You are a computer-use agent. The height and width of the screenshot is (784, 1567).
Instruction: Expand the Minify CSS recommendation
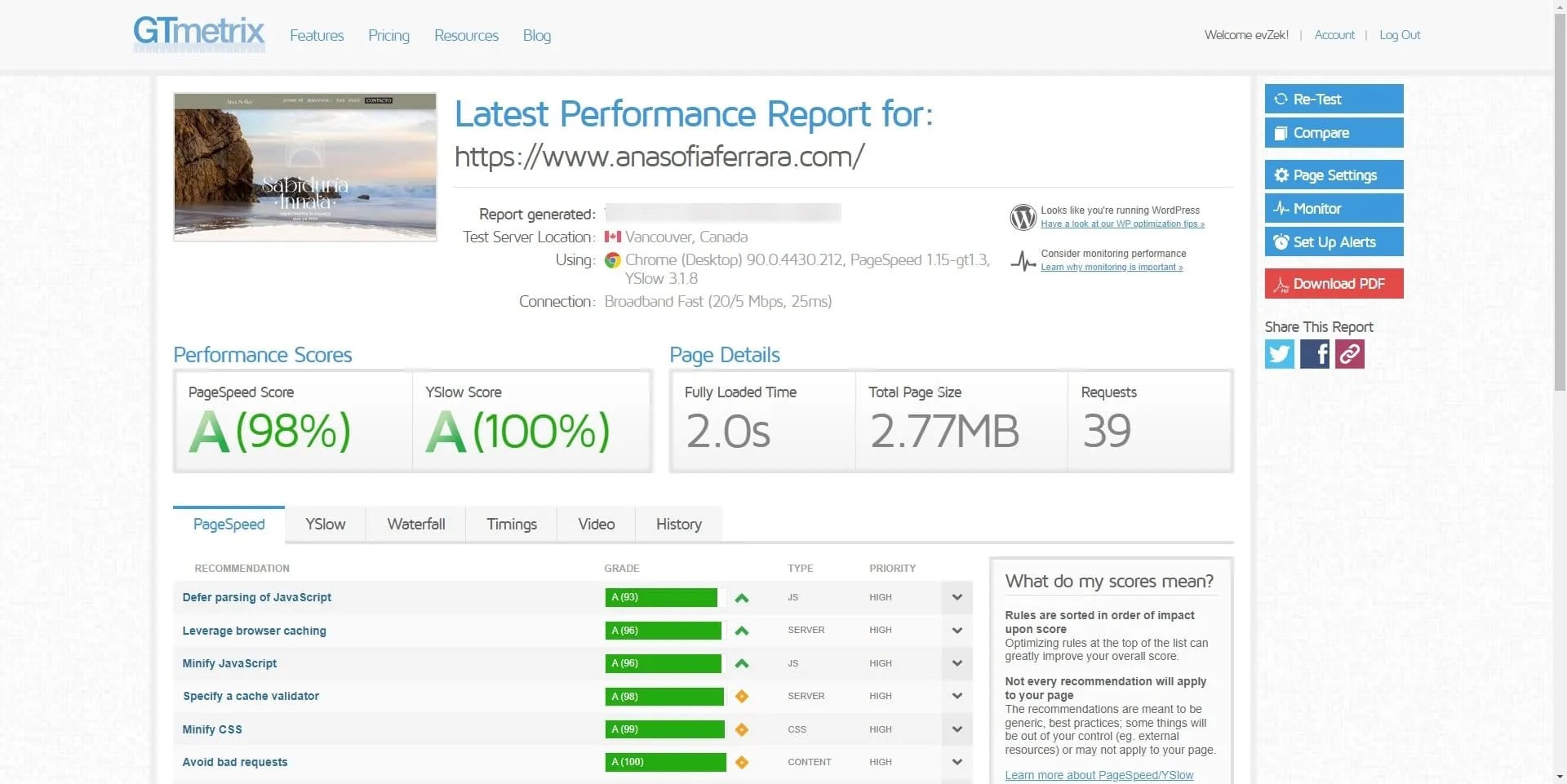[x=957, y=729]
